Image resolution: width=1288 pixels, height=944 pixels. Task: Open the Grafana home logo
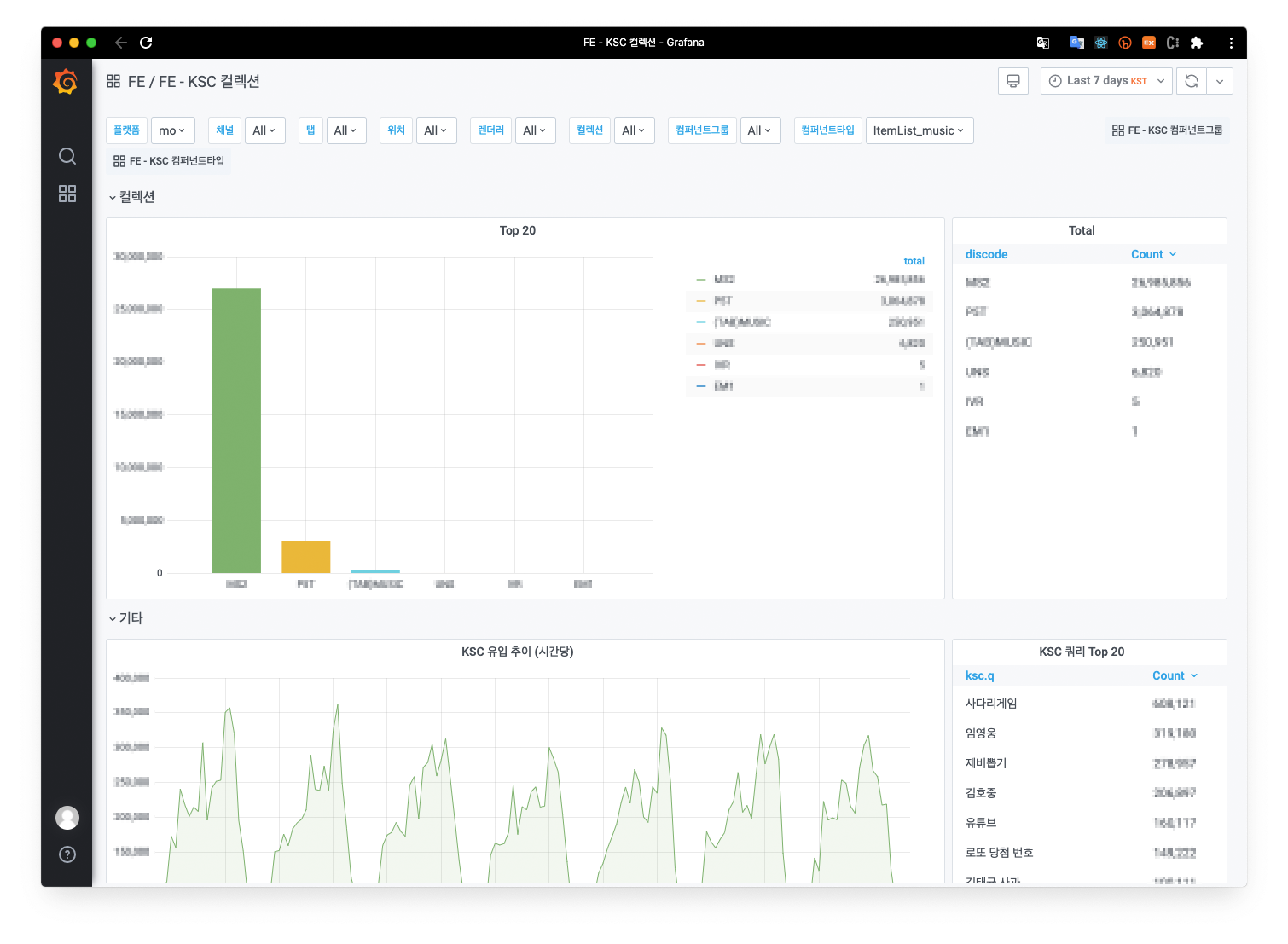66,82
